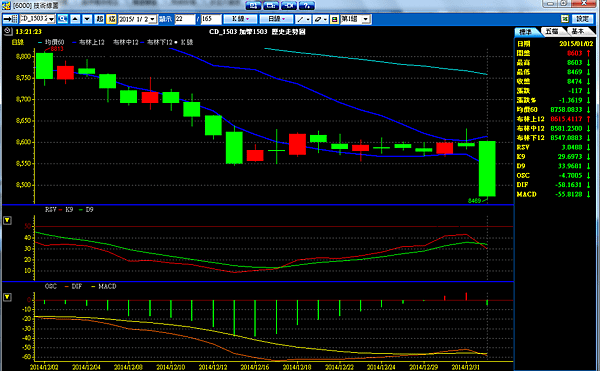Viewport: 600px width, 371px height.
Task: Click the clock icon beside 13:21:23
Action: pyautogui.click(x=8, y=31)
